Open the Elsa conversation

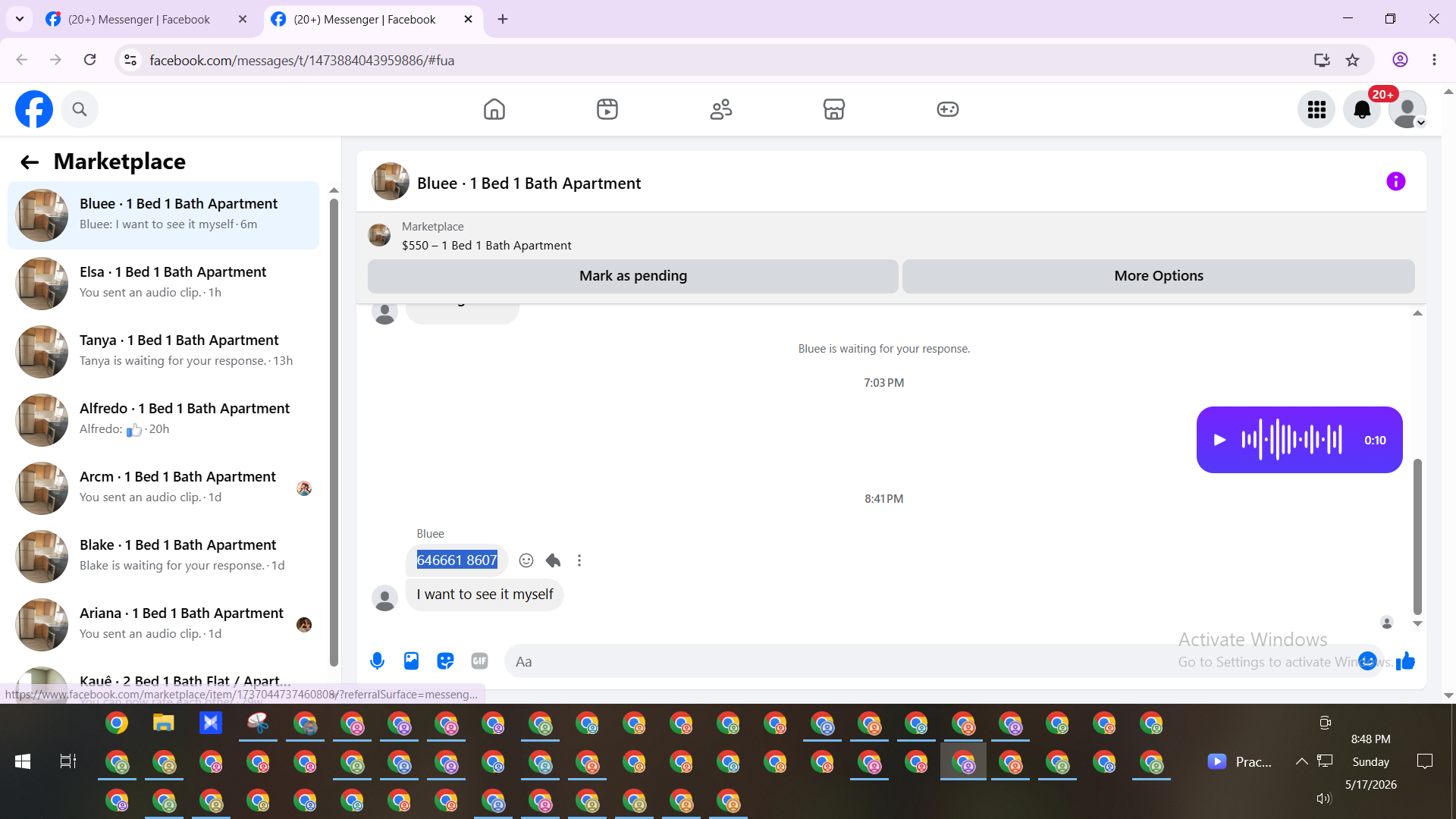pos(163,284)
